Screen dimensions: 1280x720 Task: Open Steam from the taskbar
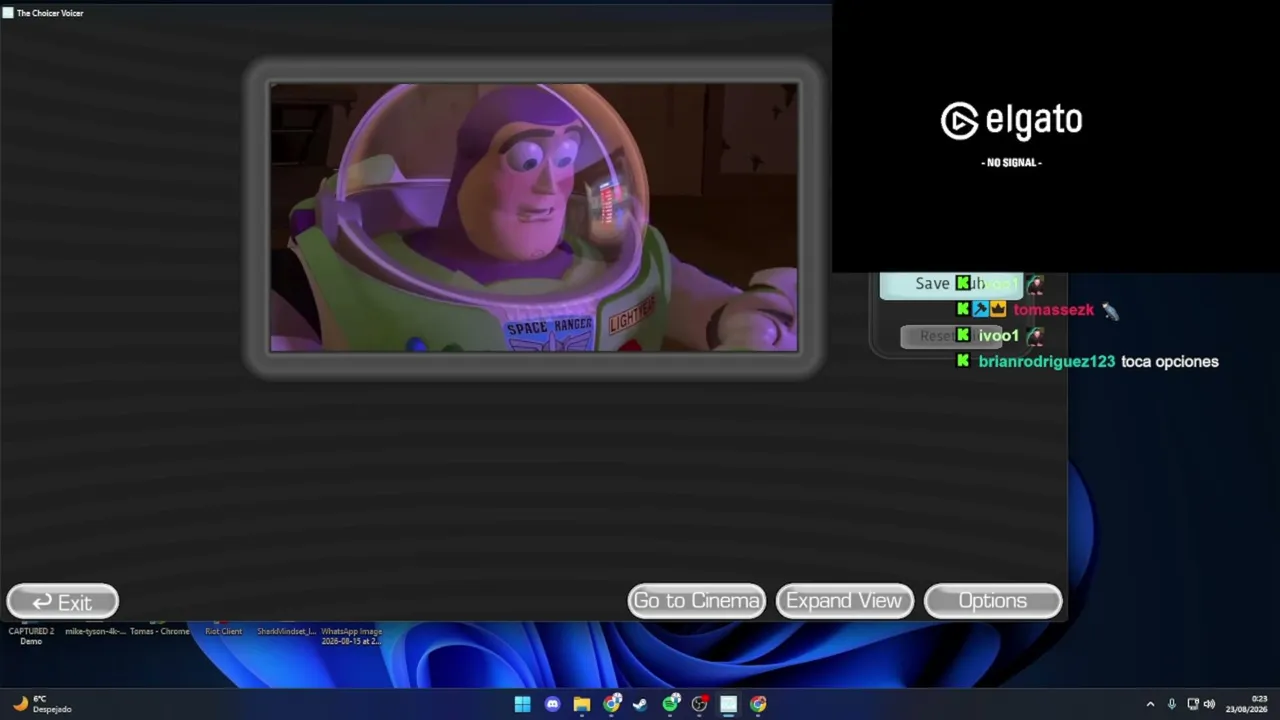[x=640, y=704]
